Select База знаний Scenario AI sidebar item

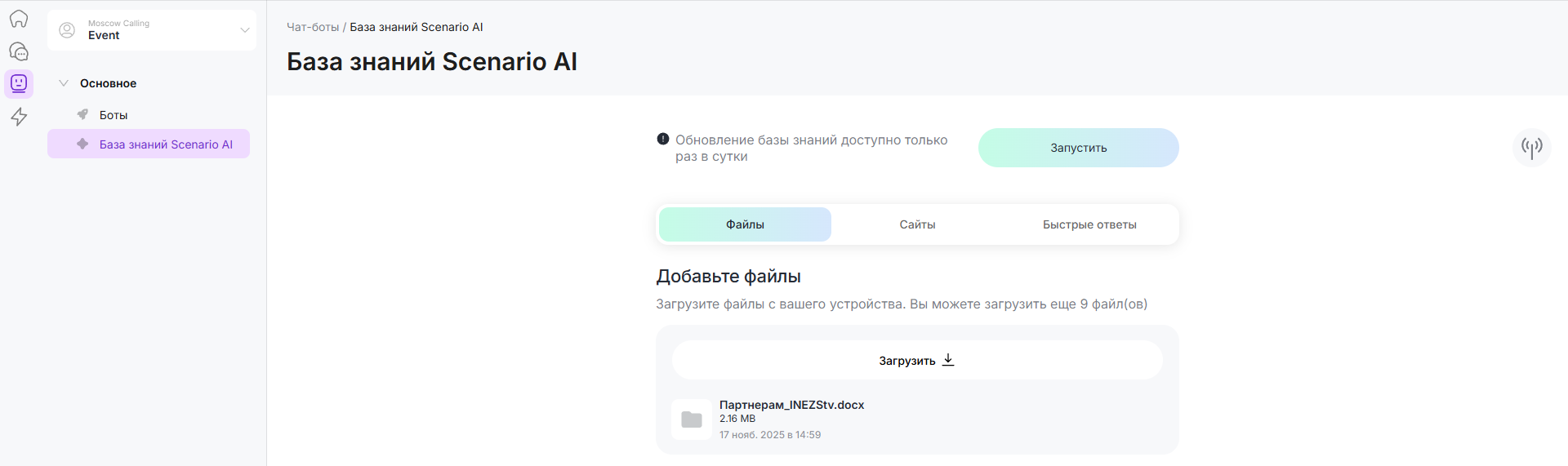pyautogui.click(x=166, y=144)
